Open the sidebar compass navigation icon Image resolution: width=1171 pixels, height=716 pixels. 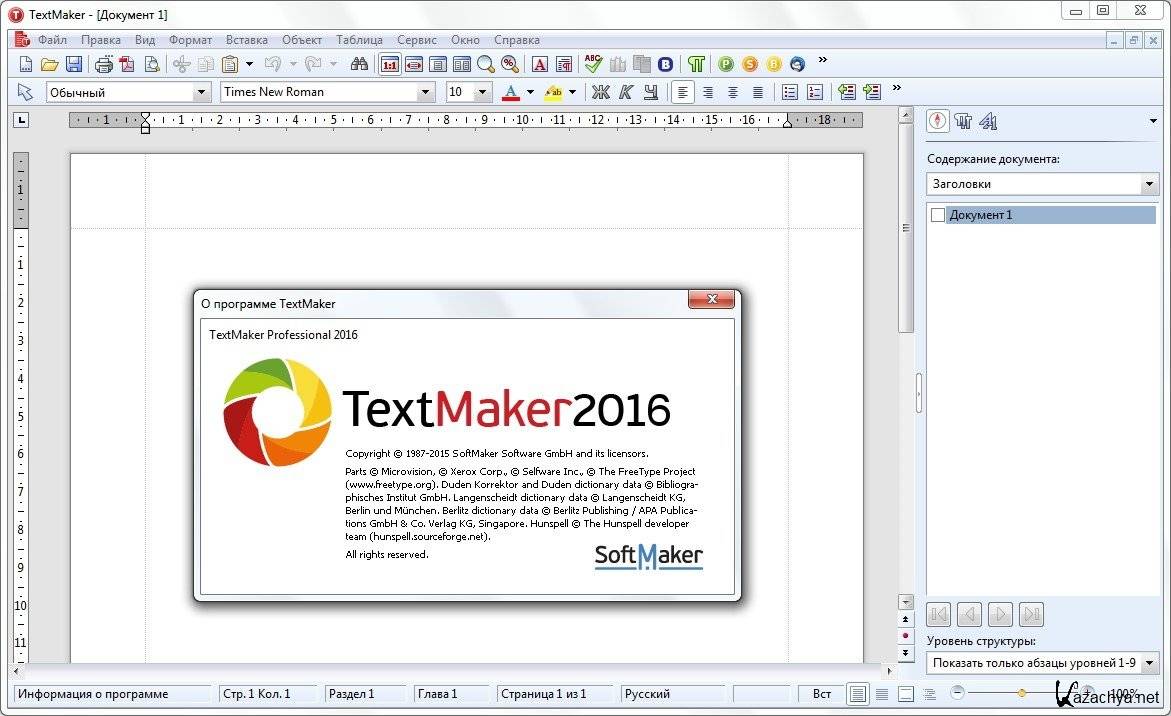[x=937, y=122]
